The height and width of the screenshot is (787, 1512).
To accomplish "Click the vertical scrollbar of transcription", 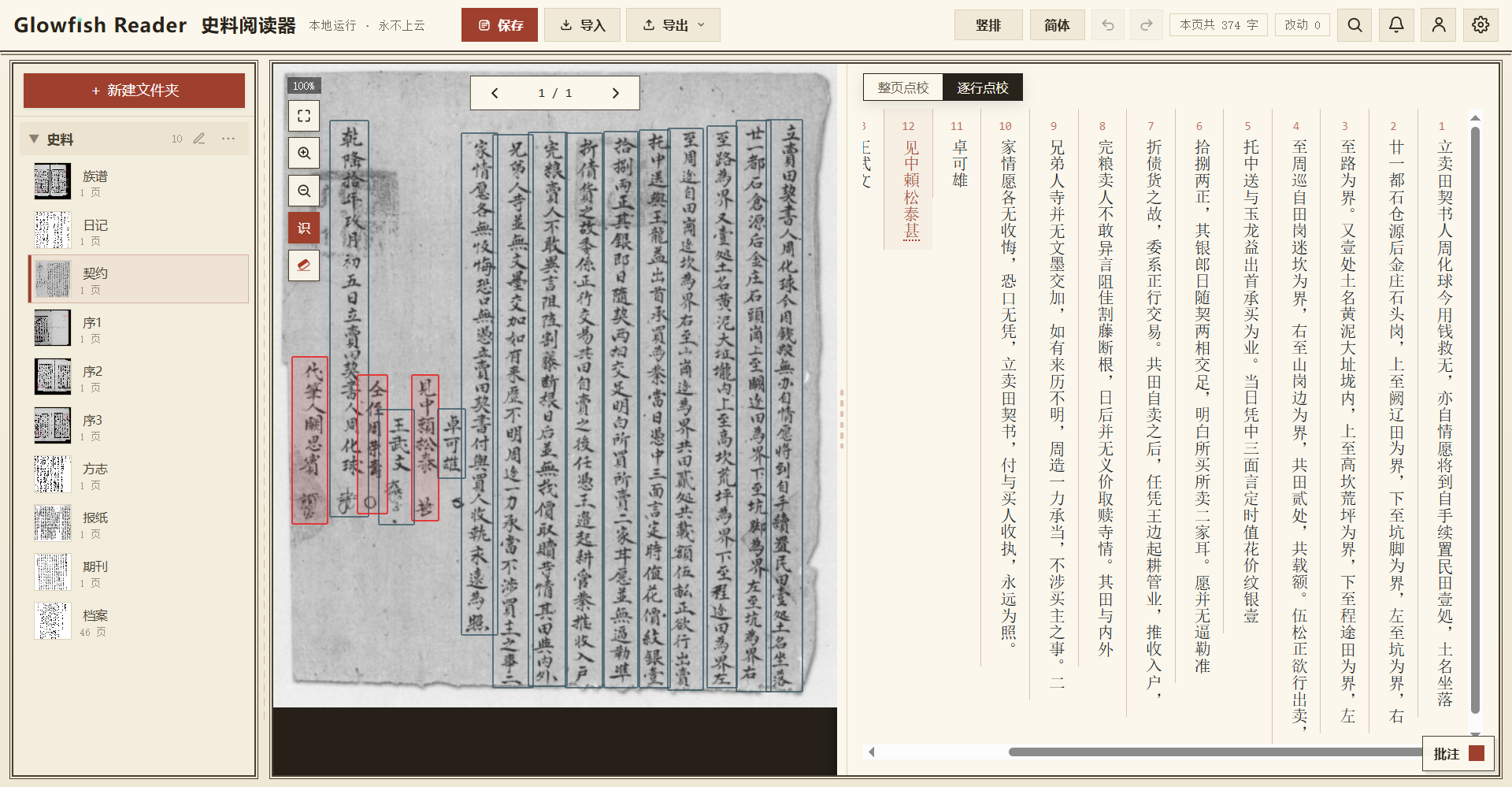I will pos(1476,421).
